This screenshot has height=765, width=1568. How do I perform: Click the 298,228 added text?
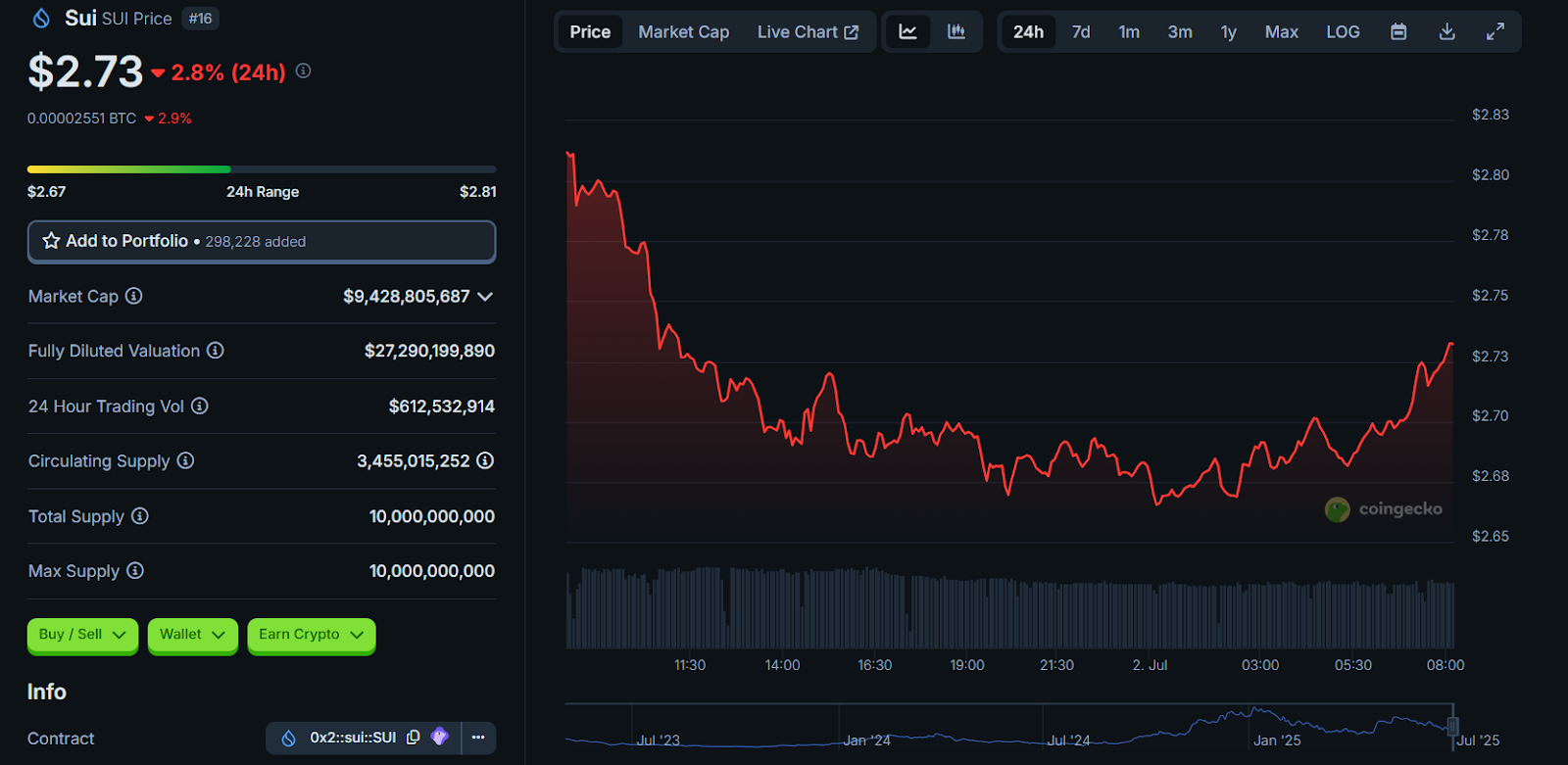(256, 242)
